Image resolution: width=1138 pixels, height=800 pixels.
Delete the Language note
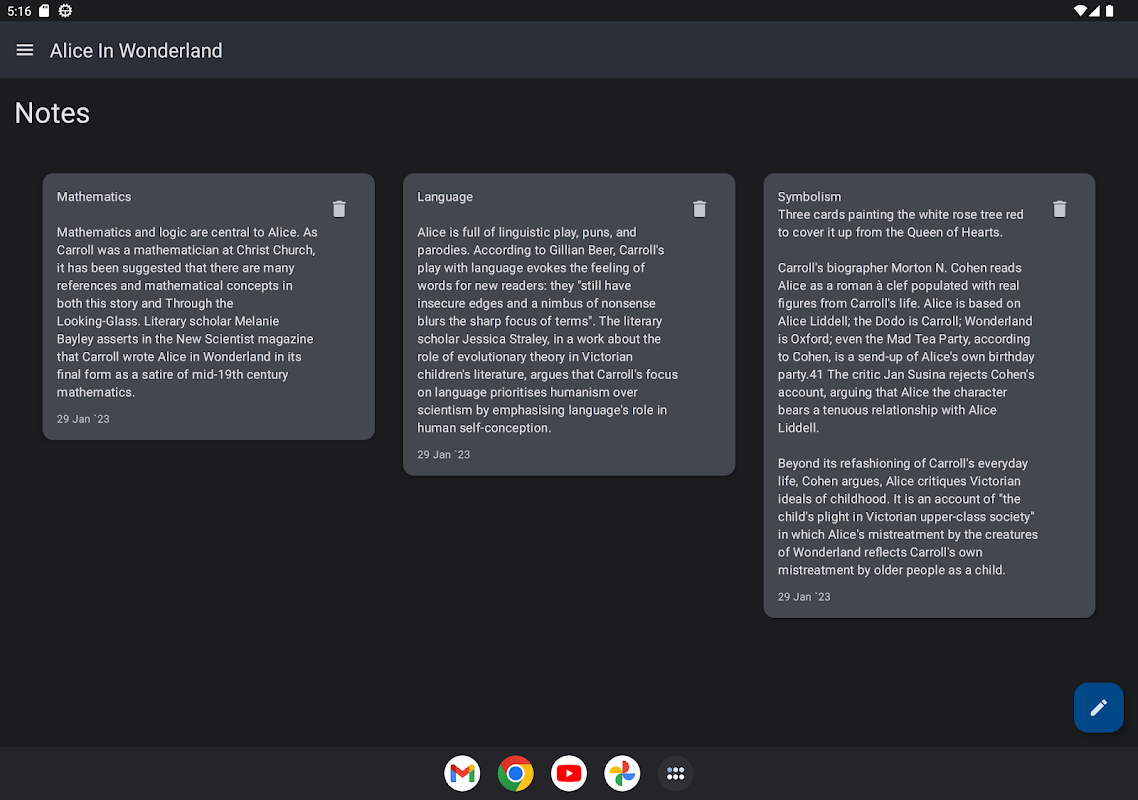(x=700, y=209)
